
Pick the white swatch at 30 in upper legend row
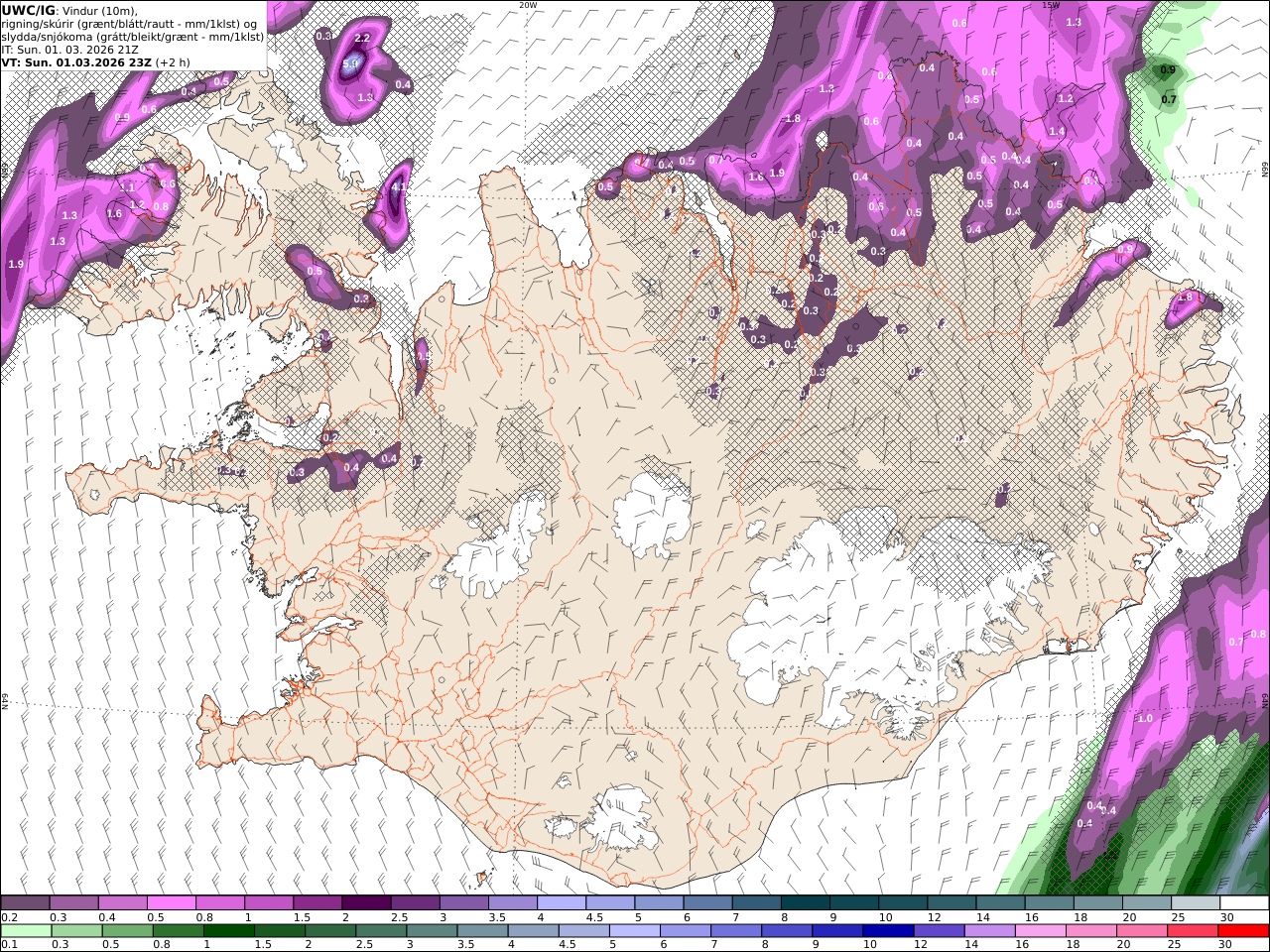click(x=1243, y=903)
